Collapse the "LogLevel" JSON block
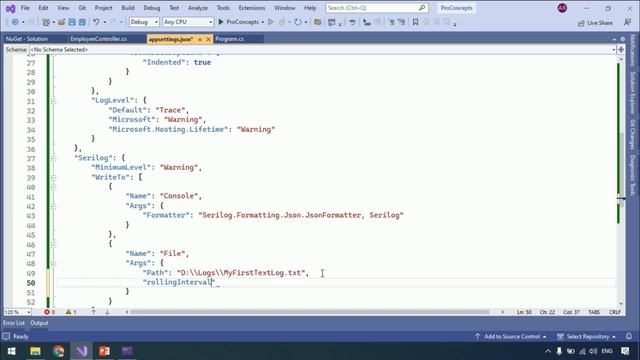 (x=53, y=100)
